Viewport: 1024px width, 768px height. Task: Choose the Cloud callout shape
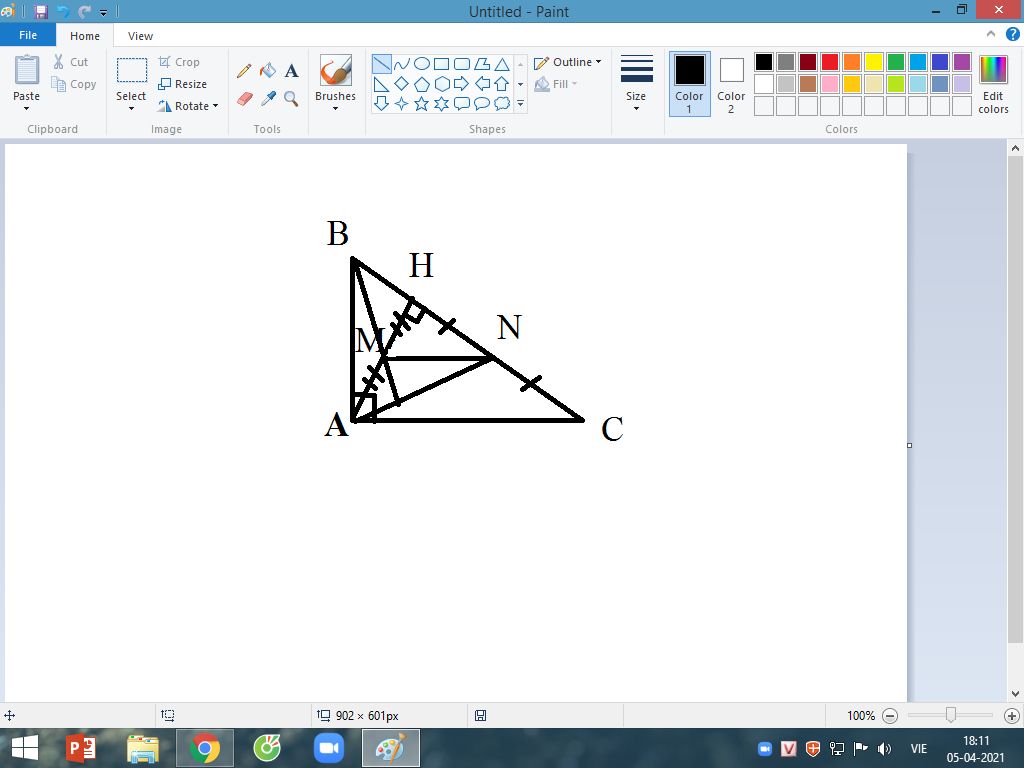coord(502,103)
